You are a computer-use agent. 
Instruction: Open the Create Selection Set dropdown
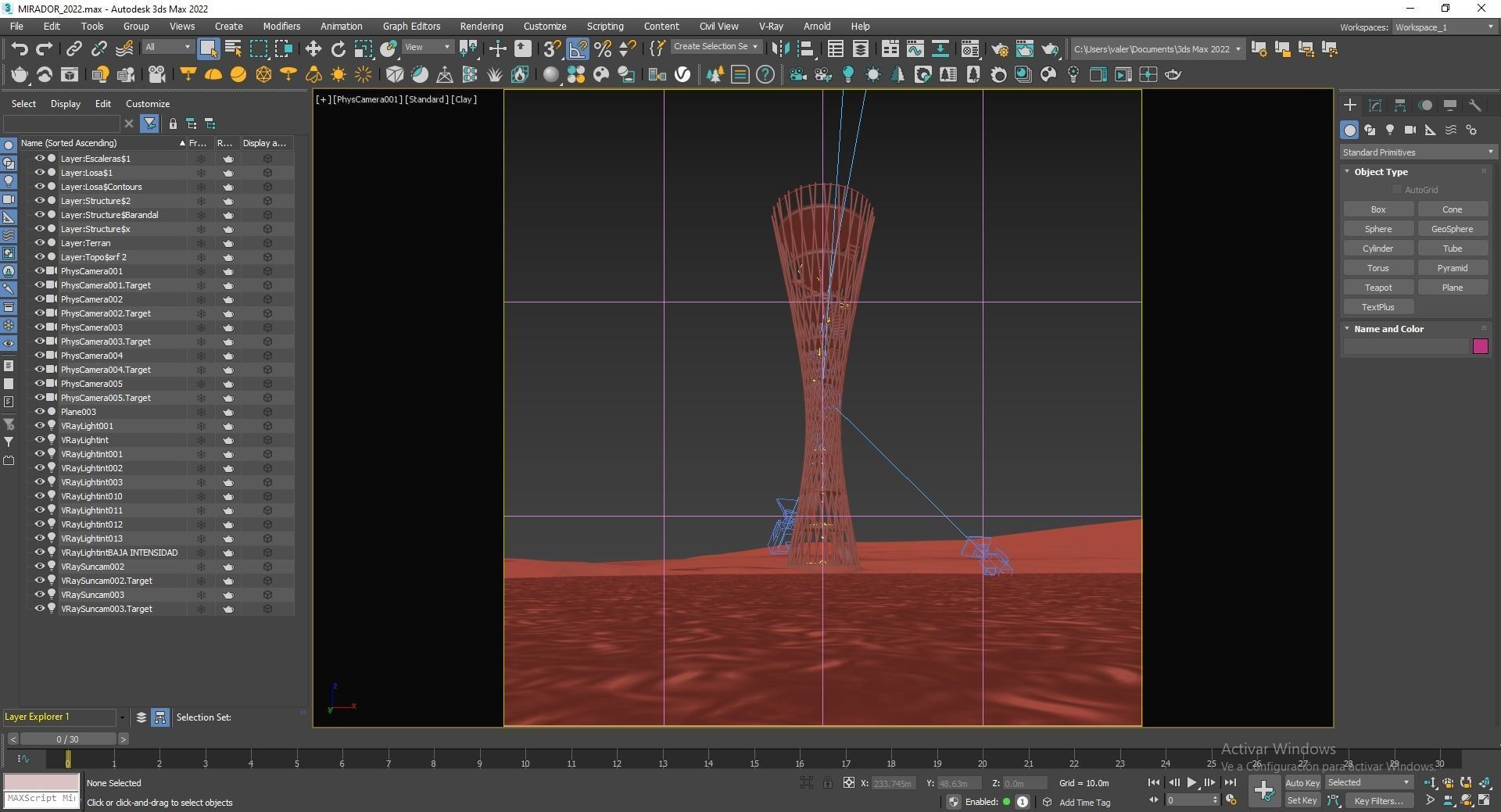716,47
